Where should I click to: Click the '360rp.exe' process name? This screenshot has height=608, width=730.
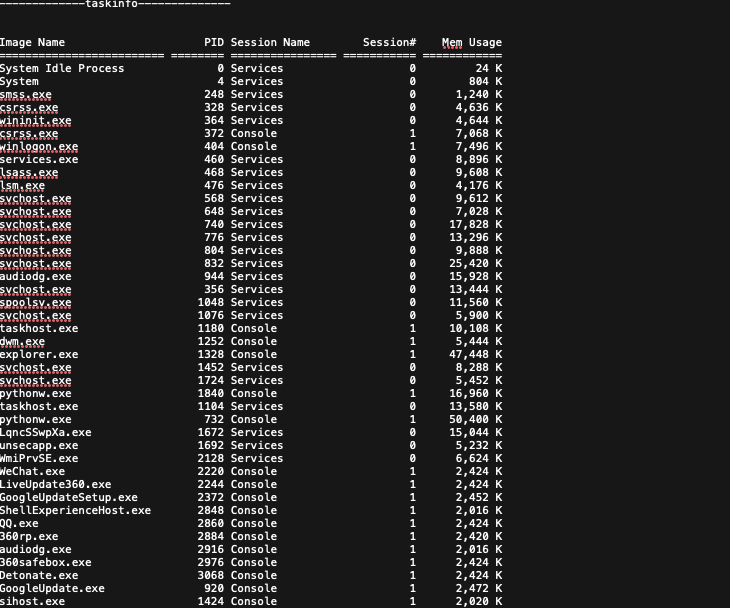[29, 537]
